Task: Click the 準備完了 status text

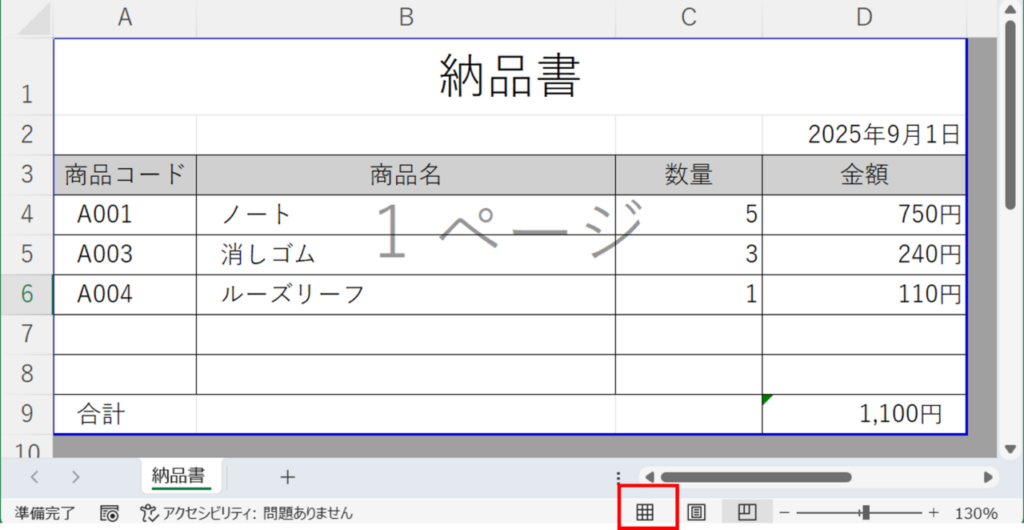Action: 44,514
